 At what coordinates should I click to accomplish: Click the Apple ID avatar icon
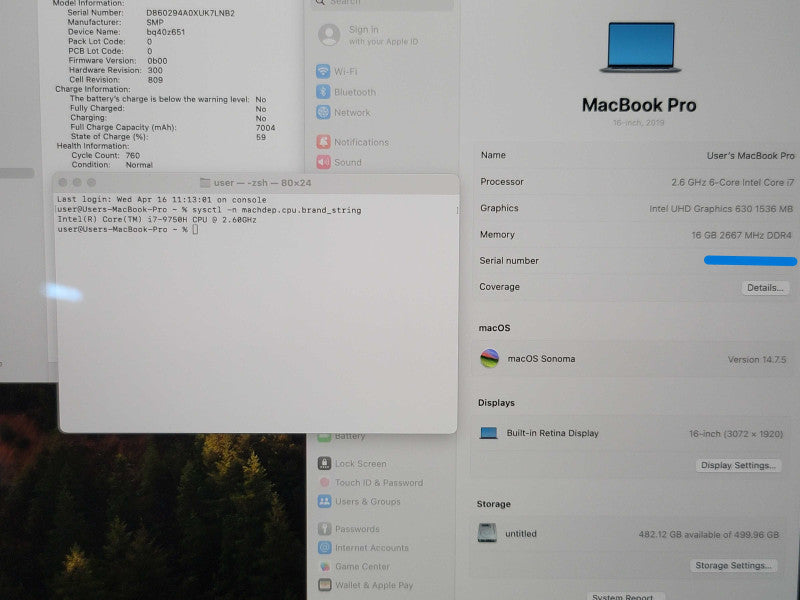point(329,35)
